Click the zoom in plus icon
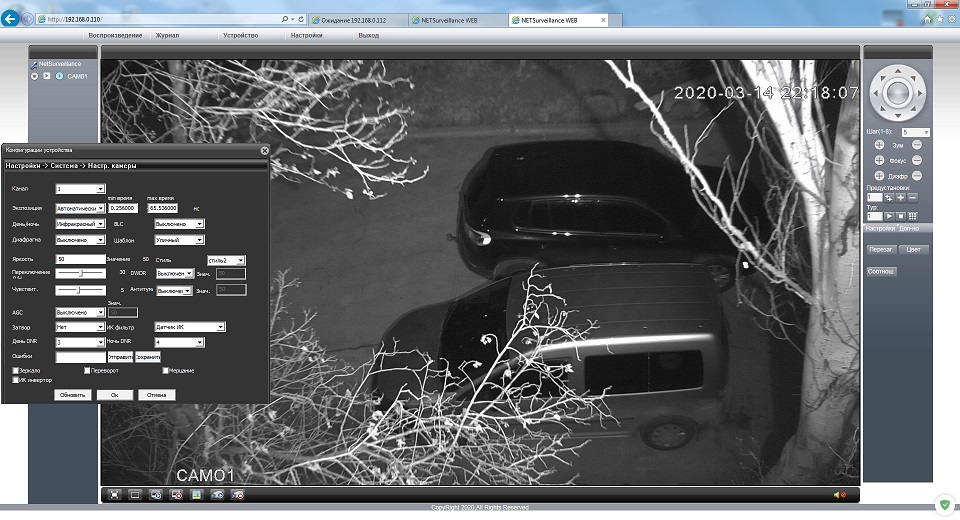Image resolution: width=960 pixels, height=520 pixels. pyautogui.click(x=879, y=146)
